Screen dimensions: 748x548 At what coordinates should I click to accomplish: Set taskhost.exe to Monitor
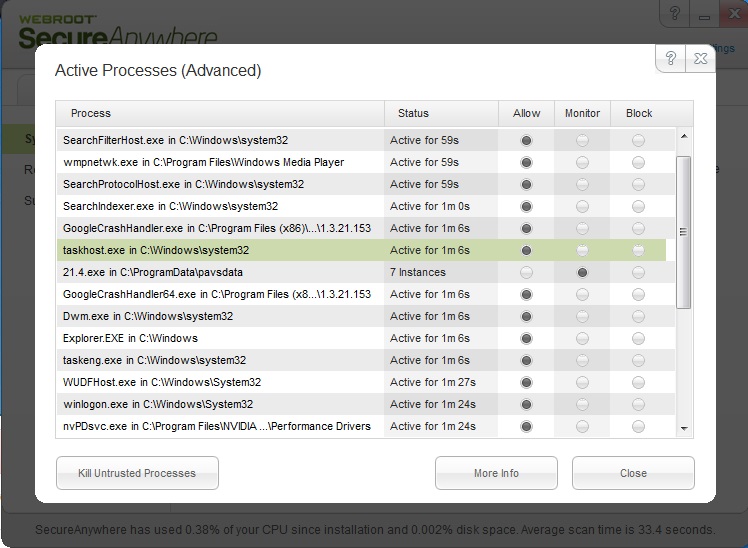click(x=582, y=250)
